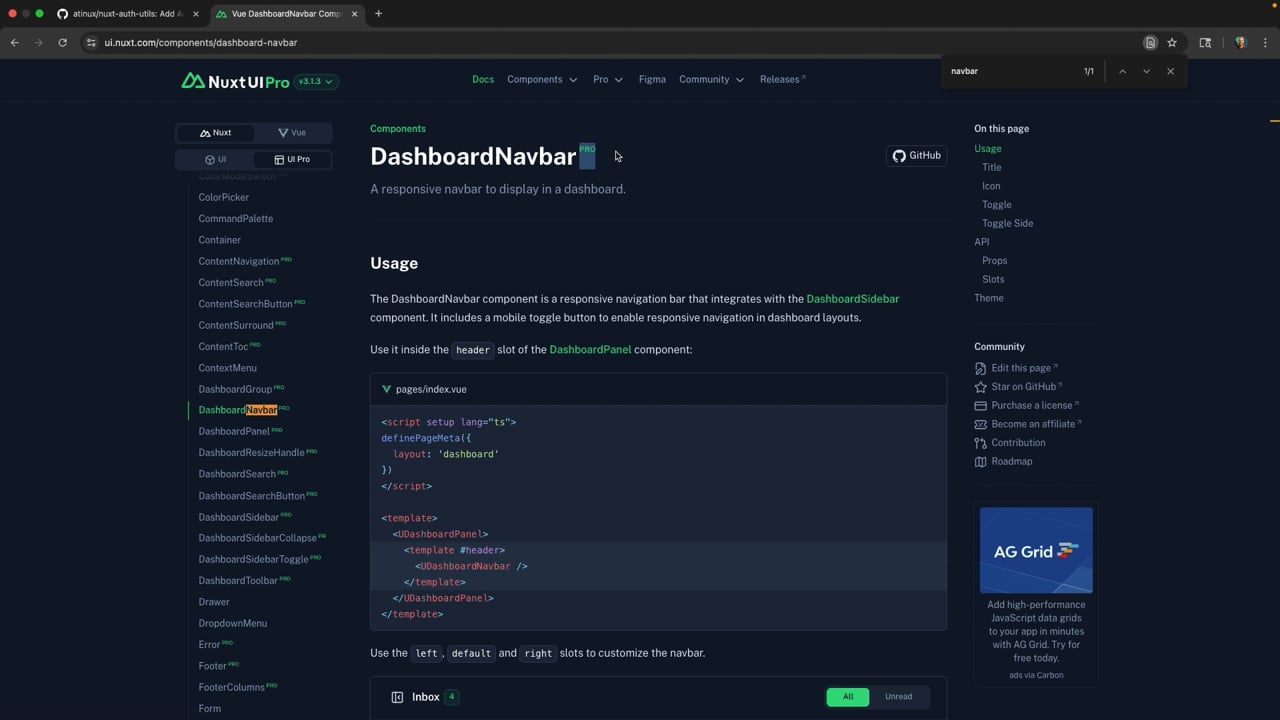
Task: Click the Contribution git icon
Action: 980,443
